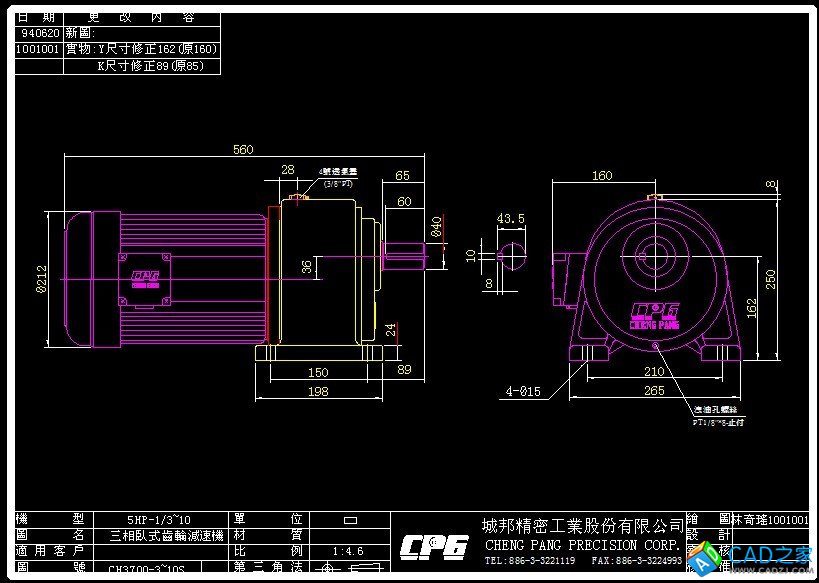The image size is (819, 583).
Task: Click the unit symbol rectangle in title block
Action: tap(349, 520)
